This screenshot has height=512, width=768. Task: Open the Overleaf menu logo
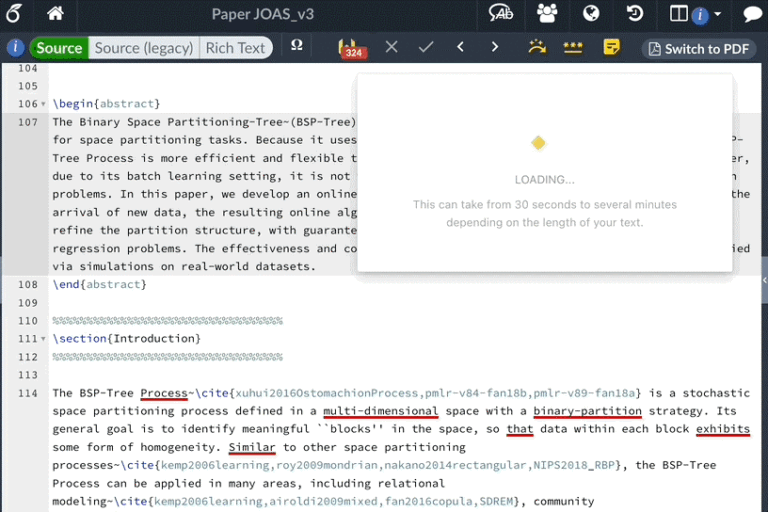(x=14, y=14)
